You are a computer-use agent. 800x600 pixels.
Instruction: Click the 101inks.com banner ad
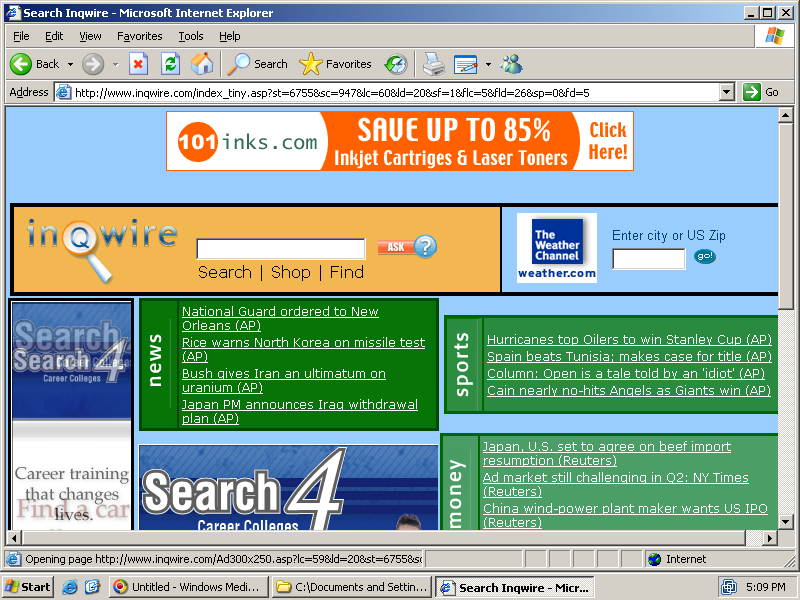coord(399,141)
